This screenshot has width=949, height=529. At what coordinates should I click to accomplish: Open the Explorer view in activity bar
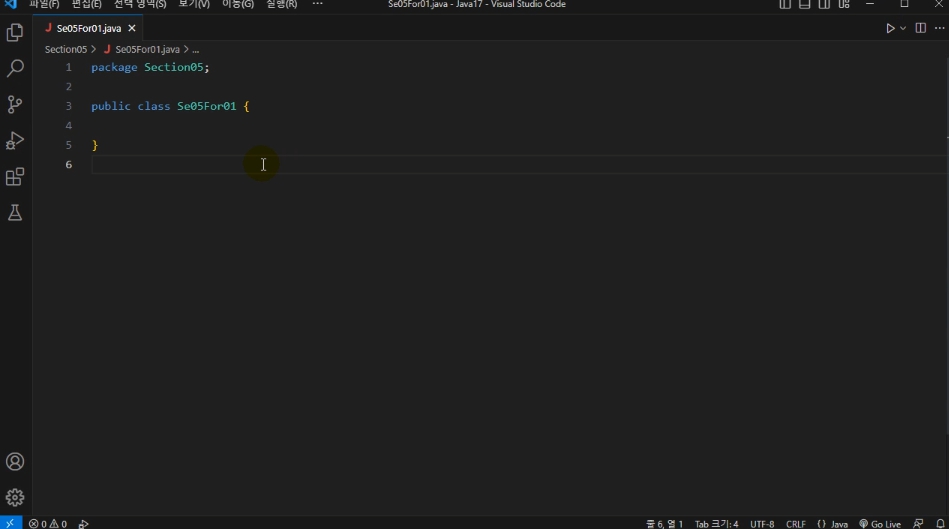tap(15, 33)
